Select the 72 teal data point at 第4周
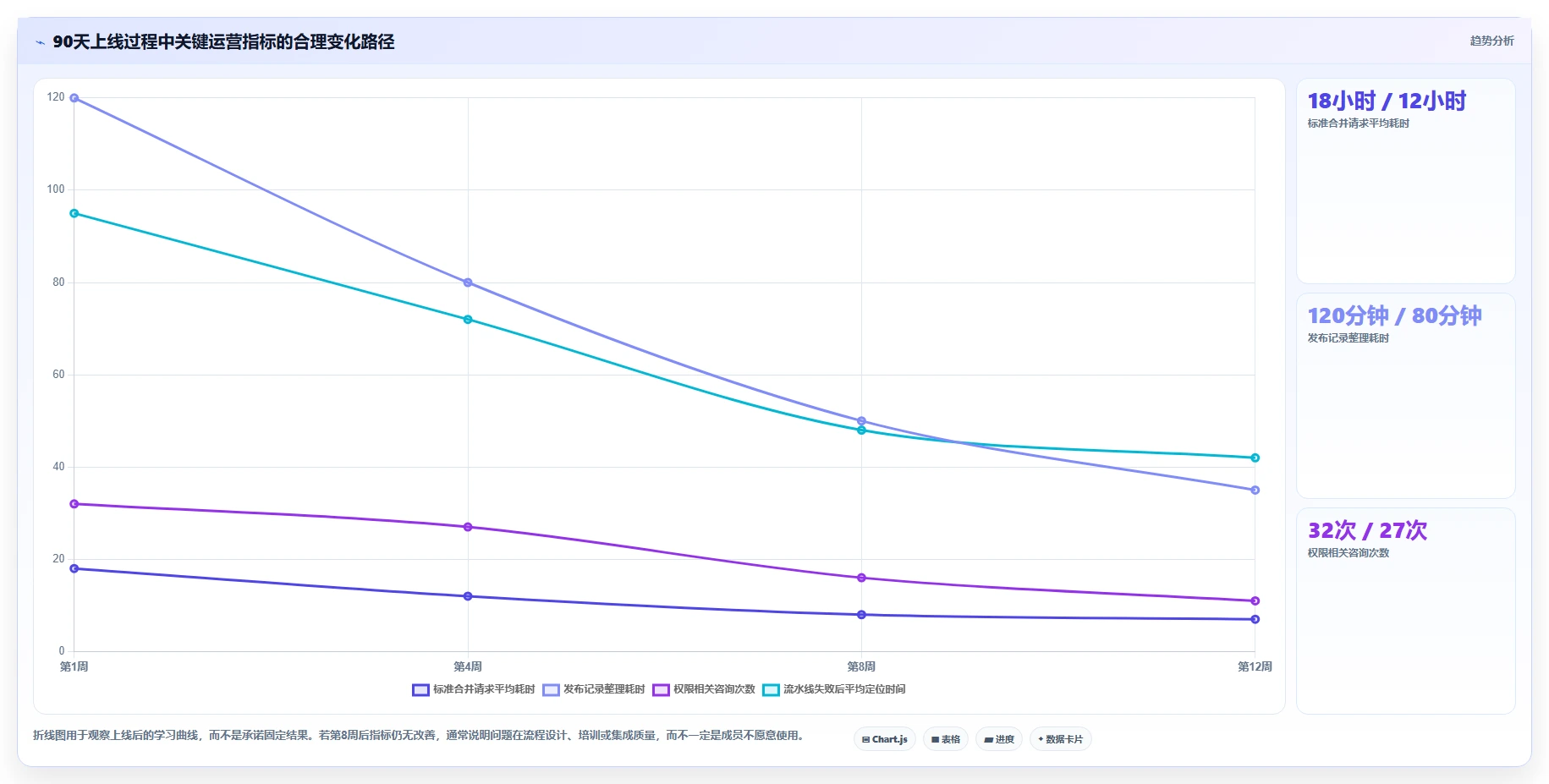 tap(468, 320)
